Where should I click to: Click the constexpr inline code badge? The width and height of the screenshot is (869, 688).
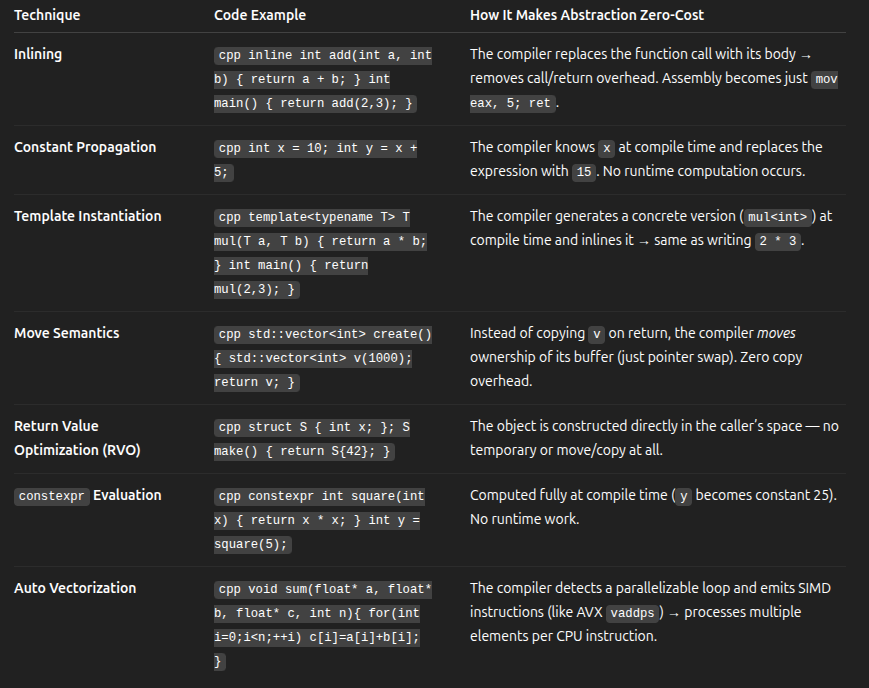pyautogui.click(x=52, y=496)
